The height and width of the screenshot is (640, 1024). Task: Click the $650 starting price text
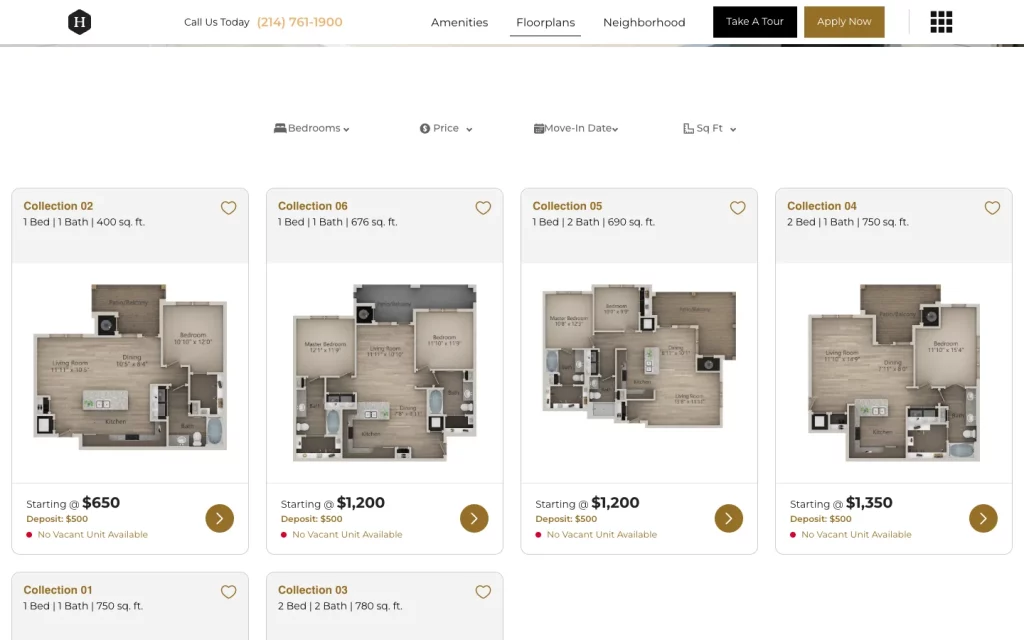101,503
